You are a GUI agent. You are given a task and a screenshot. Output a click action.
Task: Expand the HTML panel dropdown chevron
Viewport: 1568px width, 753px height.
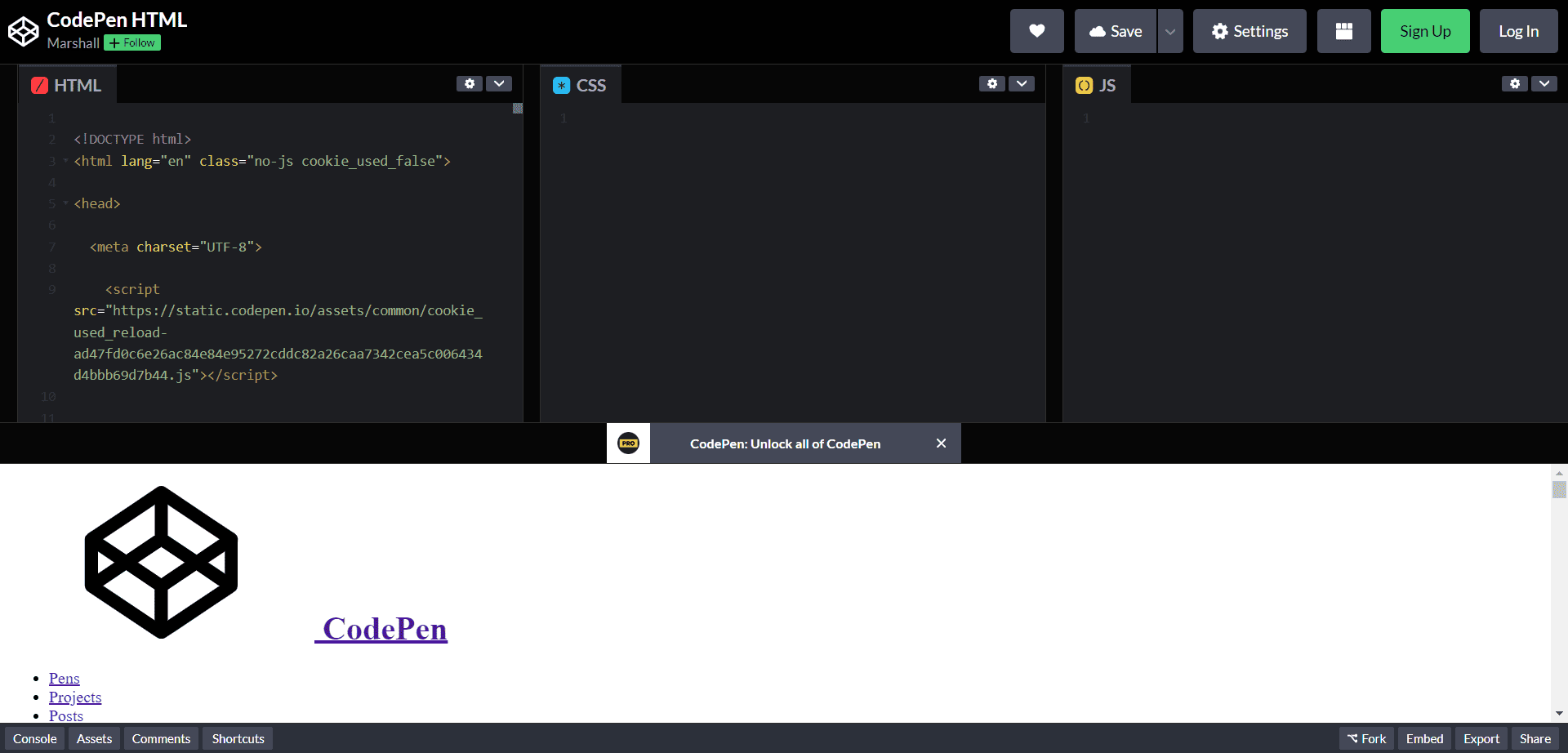[499, 83]
